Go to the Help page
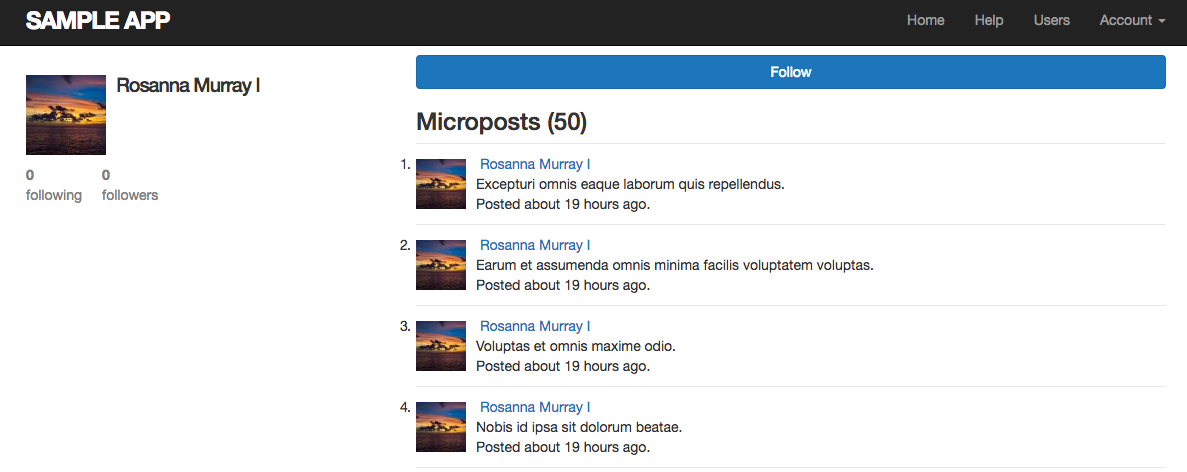The height and width of the screenshot is (472, 1187). click(988, 21)
